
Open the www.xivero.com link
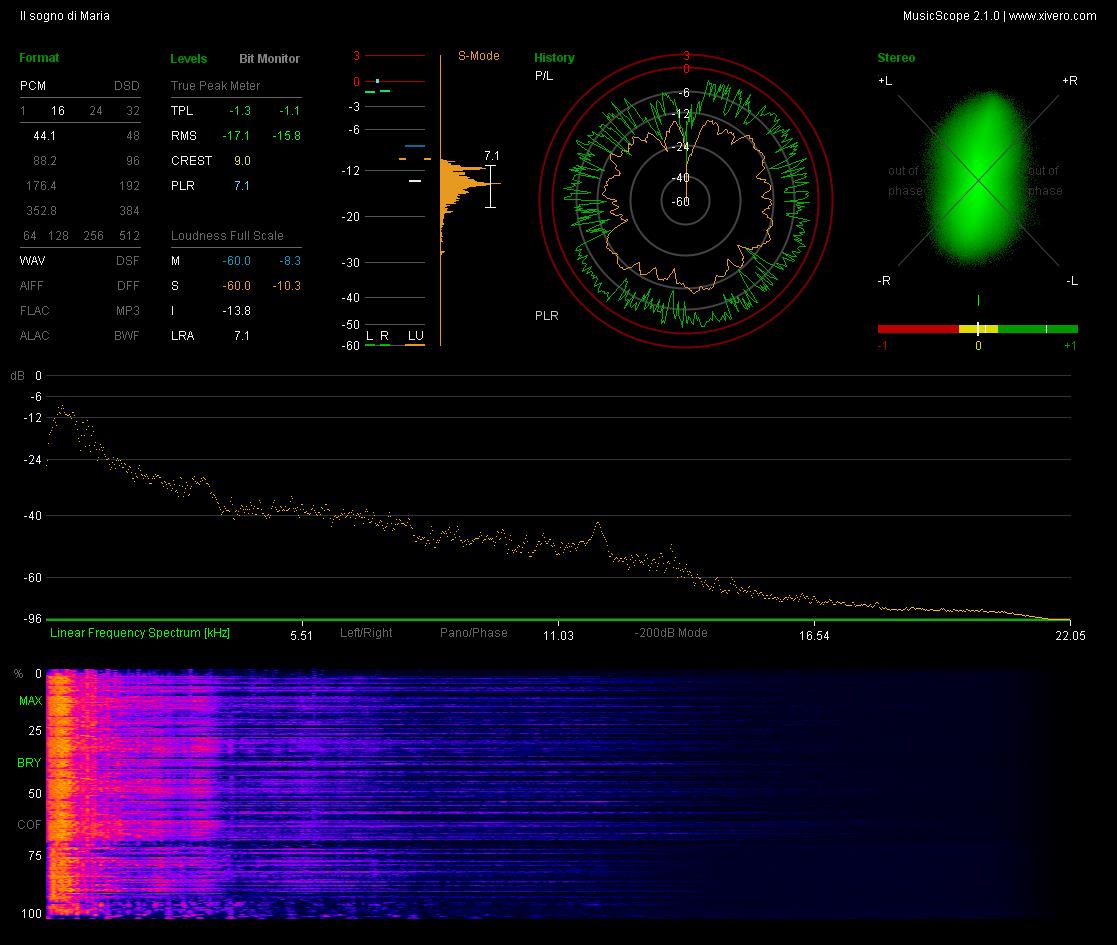click(1052, 16)
